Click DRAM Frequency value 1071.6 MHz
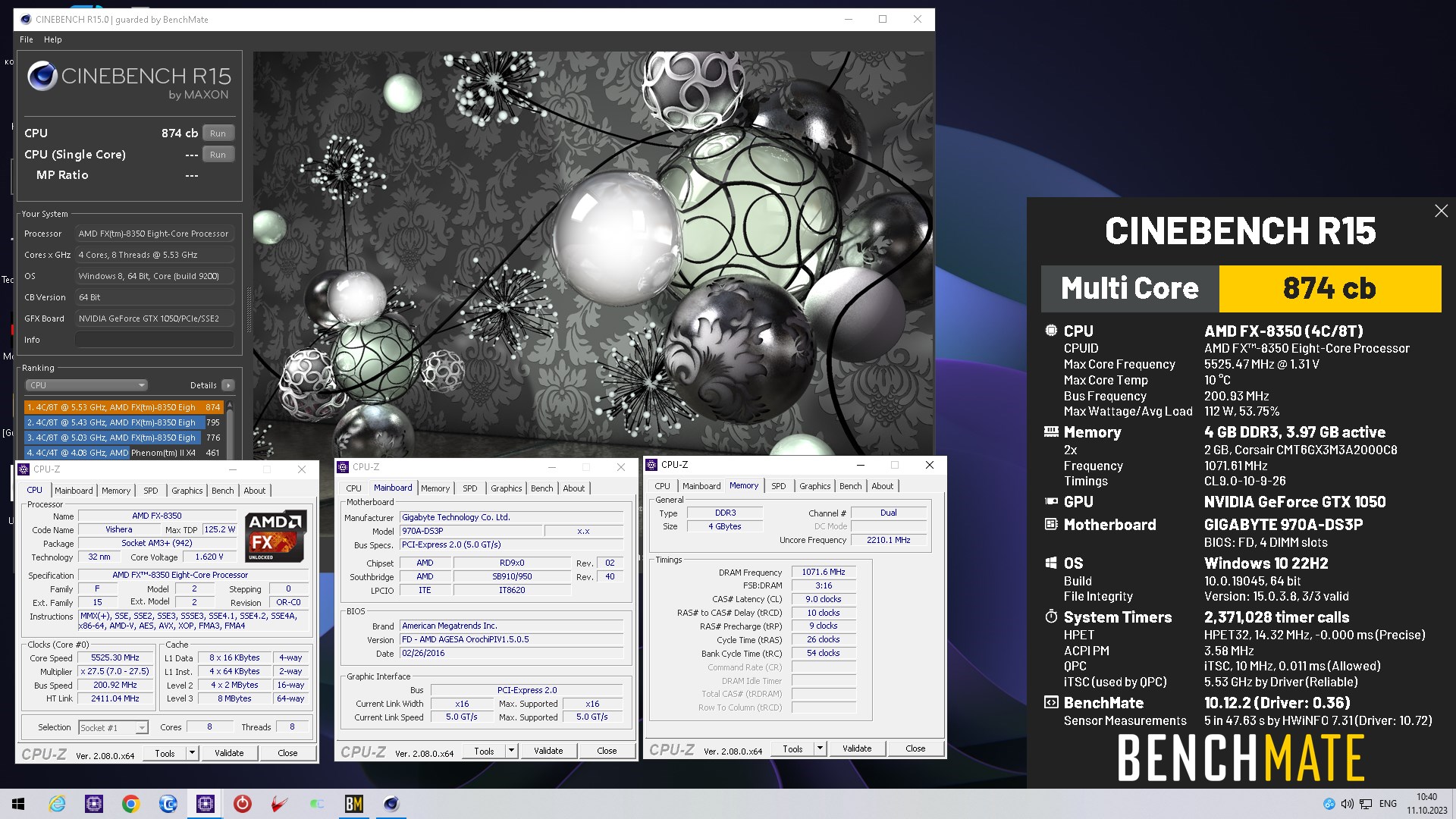This screenshot has width=1456, height=819. 824,573
